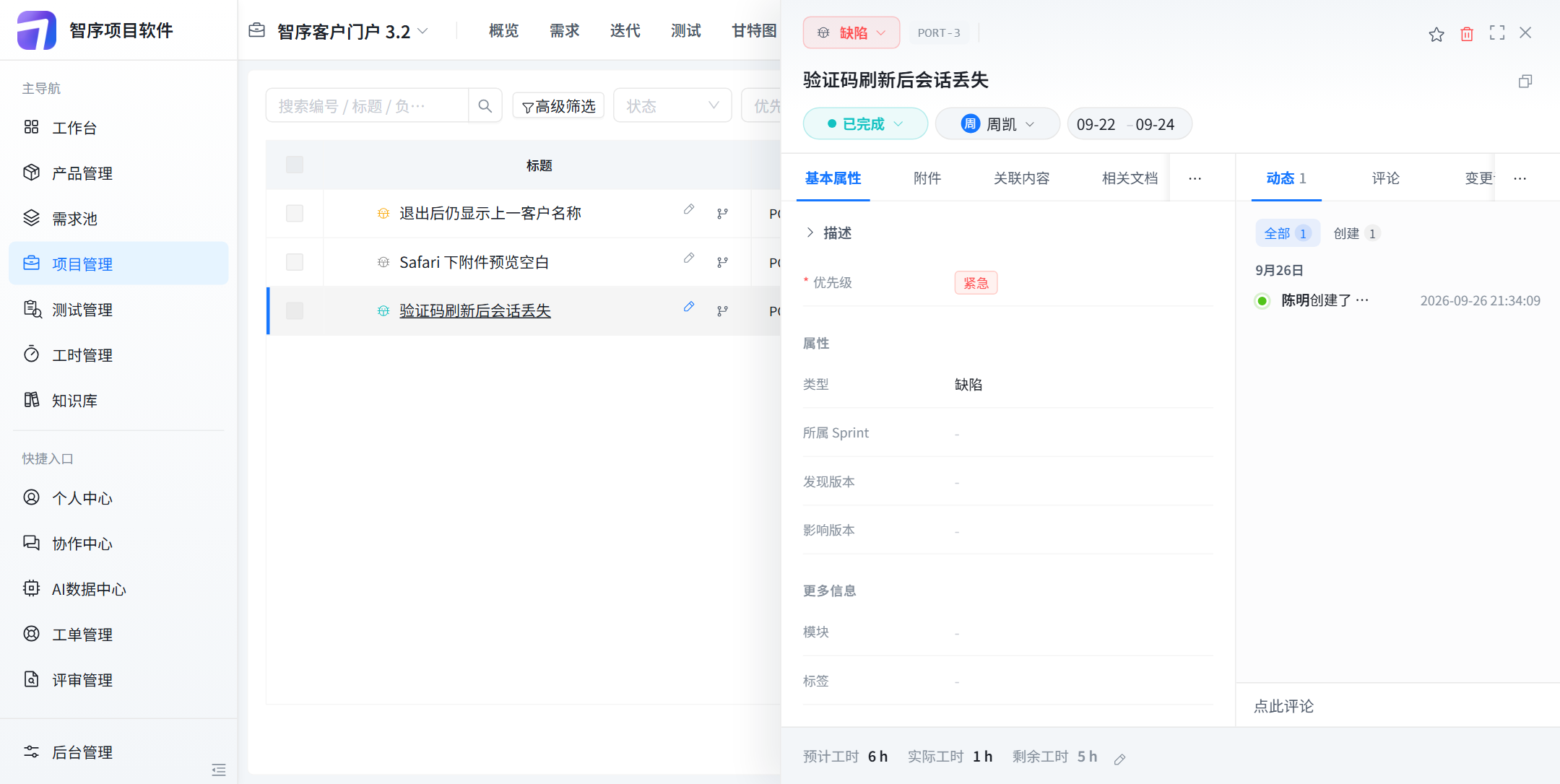Screen dimensions: 1560x784
Task: Open 后台管理 settings
Action: coord(118,752)
